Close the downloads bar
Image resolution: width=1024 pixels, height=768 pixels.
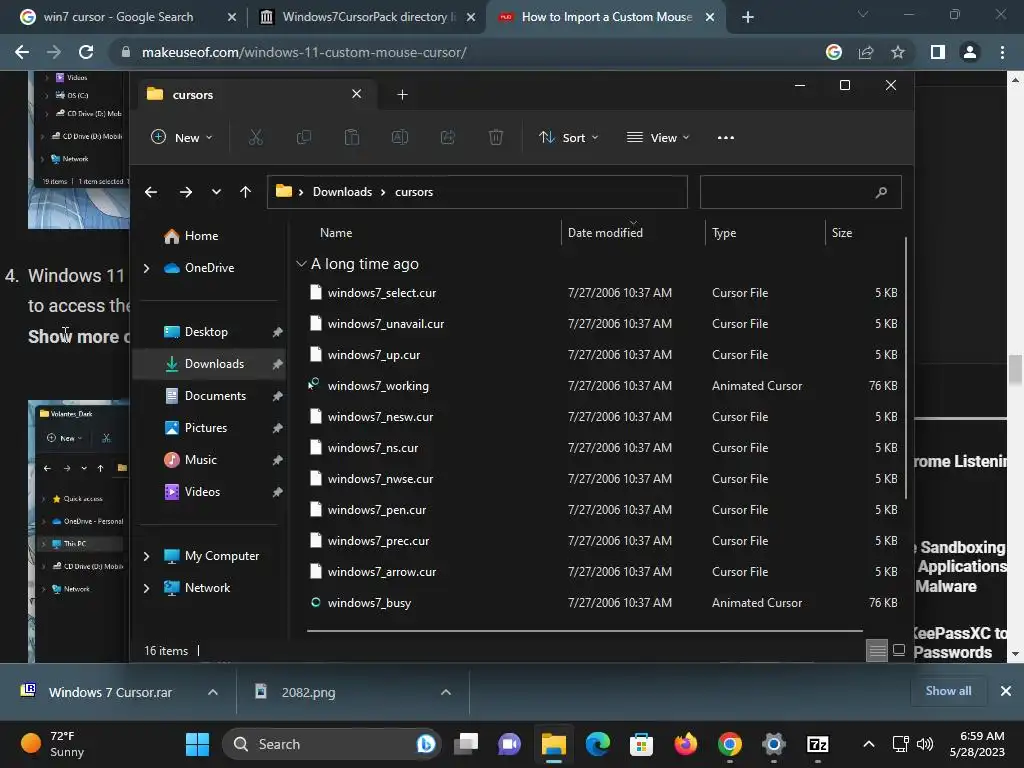coord(1006,691)
